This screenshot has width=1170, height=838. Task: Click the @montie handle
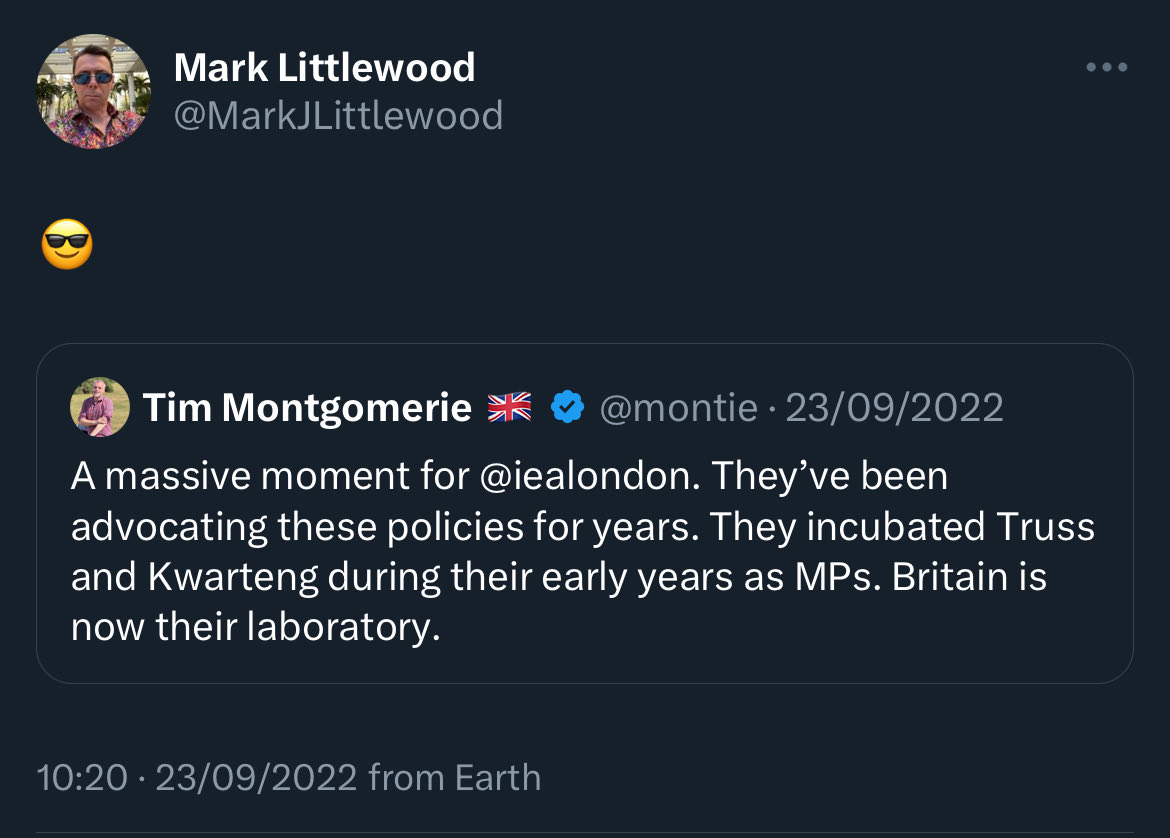(677, 408)
